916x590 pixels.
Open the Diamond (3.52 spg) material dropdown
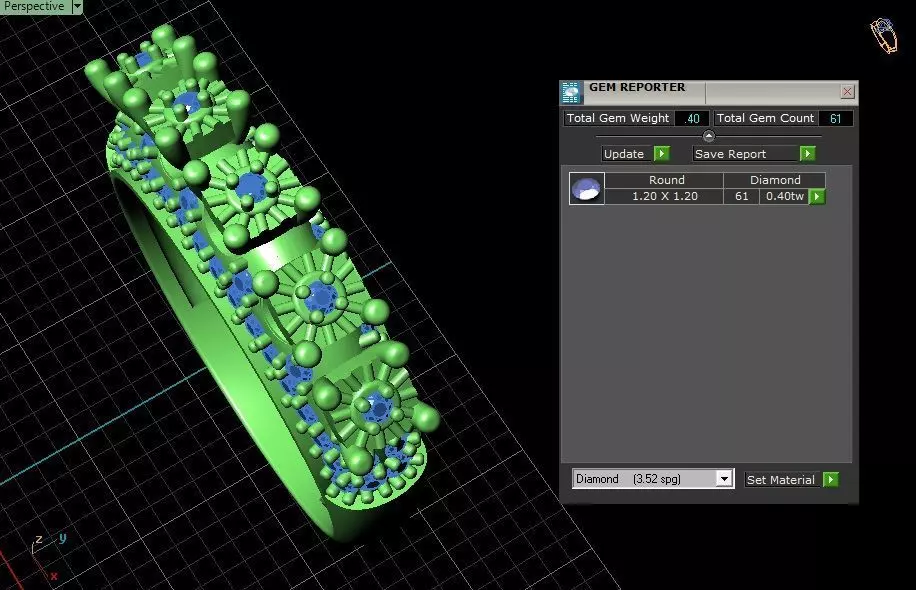pos(724,479)
